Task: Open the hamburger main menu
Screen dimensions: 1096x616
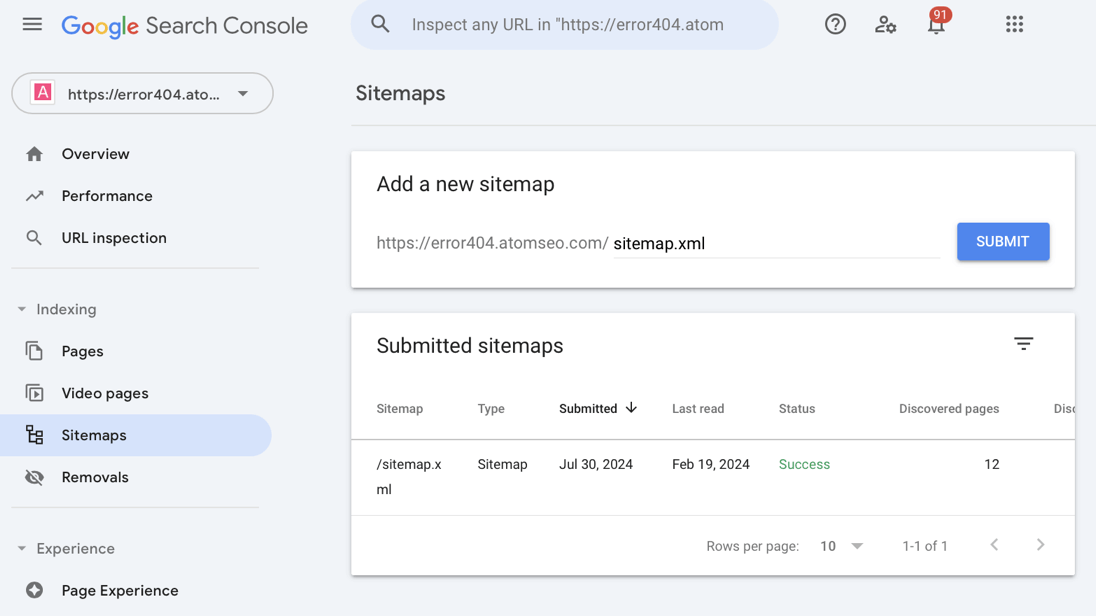Action: [x=32, y=24]
